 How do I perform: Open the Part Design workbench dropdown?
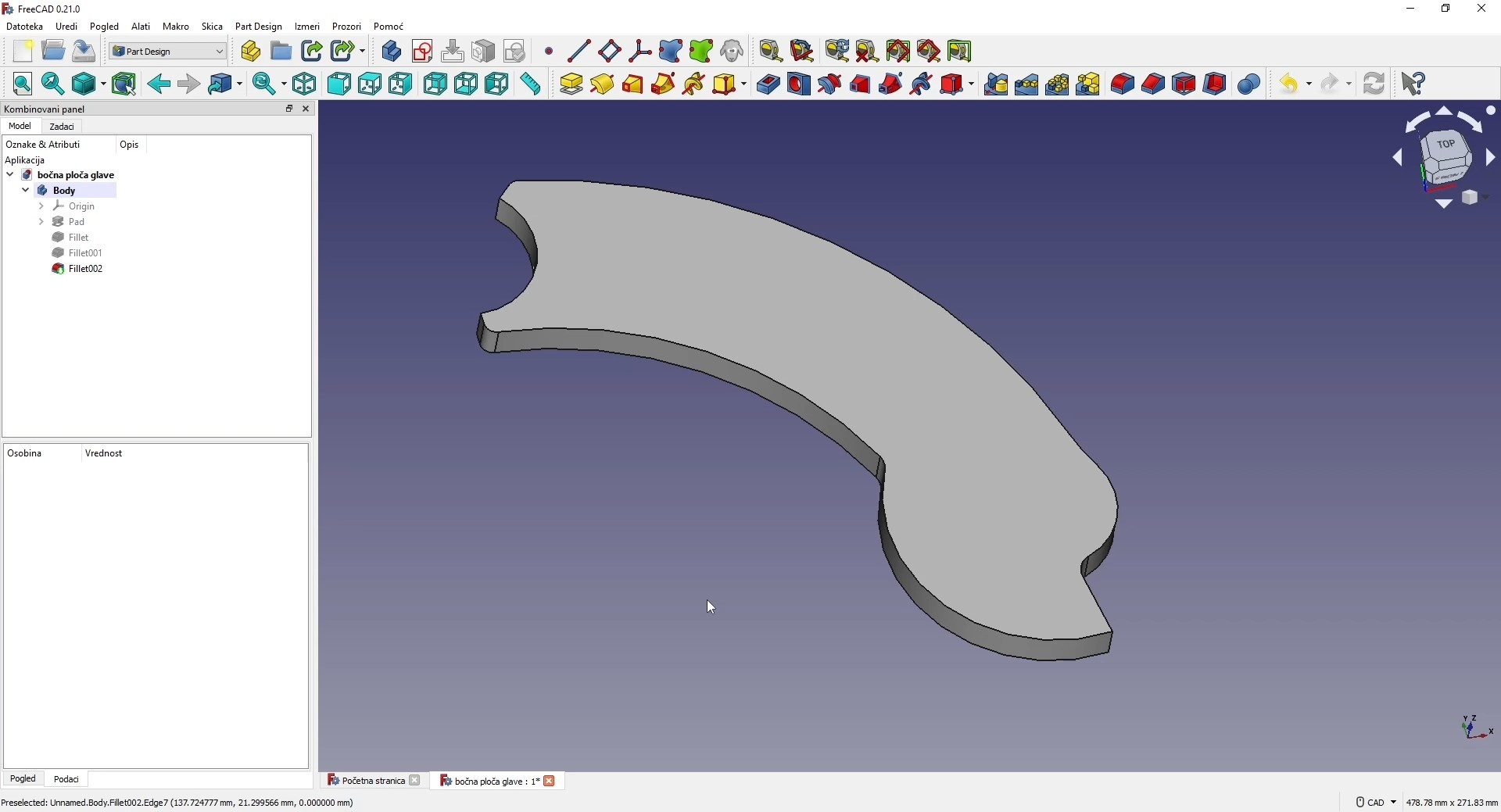pyautogui.click(x=168, y=52)
